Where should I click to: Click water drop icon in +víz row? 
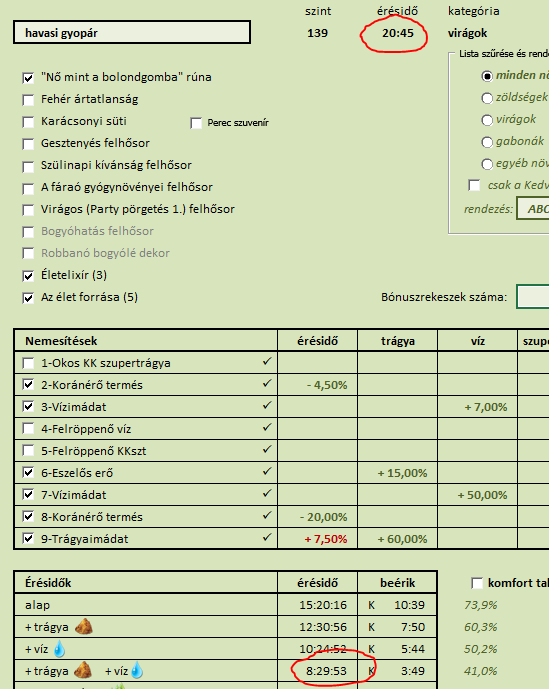[59, 649]
